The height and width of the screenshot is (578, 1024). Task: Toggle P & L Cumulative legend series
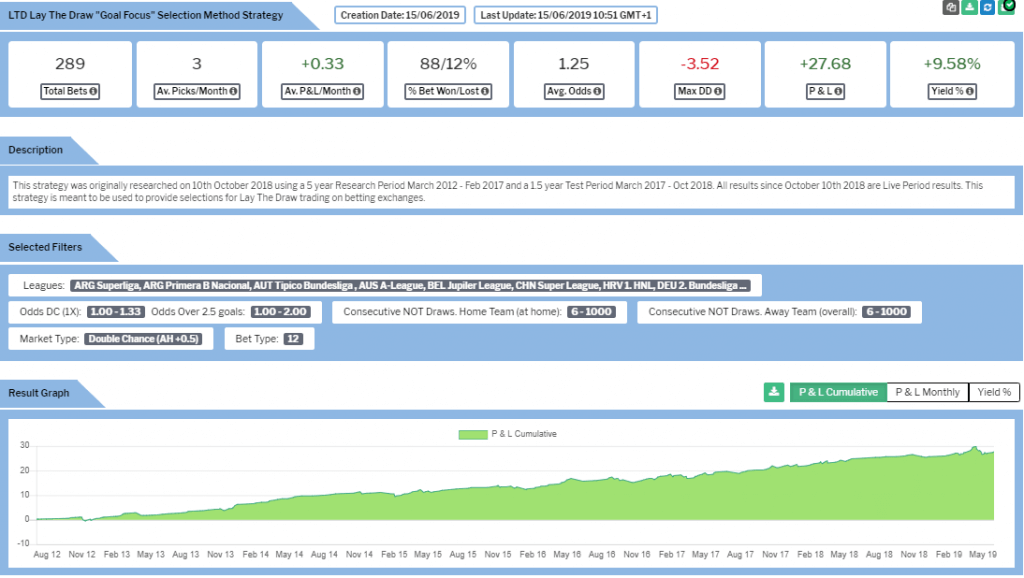pos(507,434)
